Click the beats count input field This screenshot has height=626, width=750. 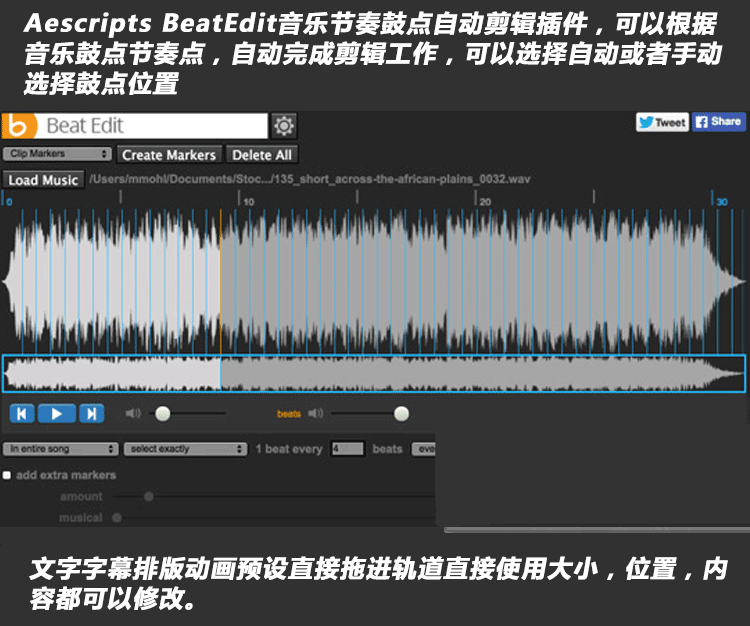click(x=348, y=449)
